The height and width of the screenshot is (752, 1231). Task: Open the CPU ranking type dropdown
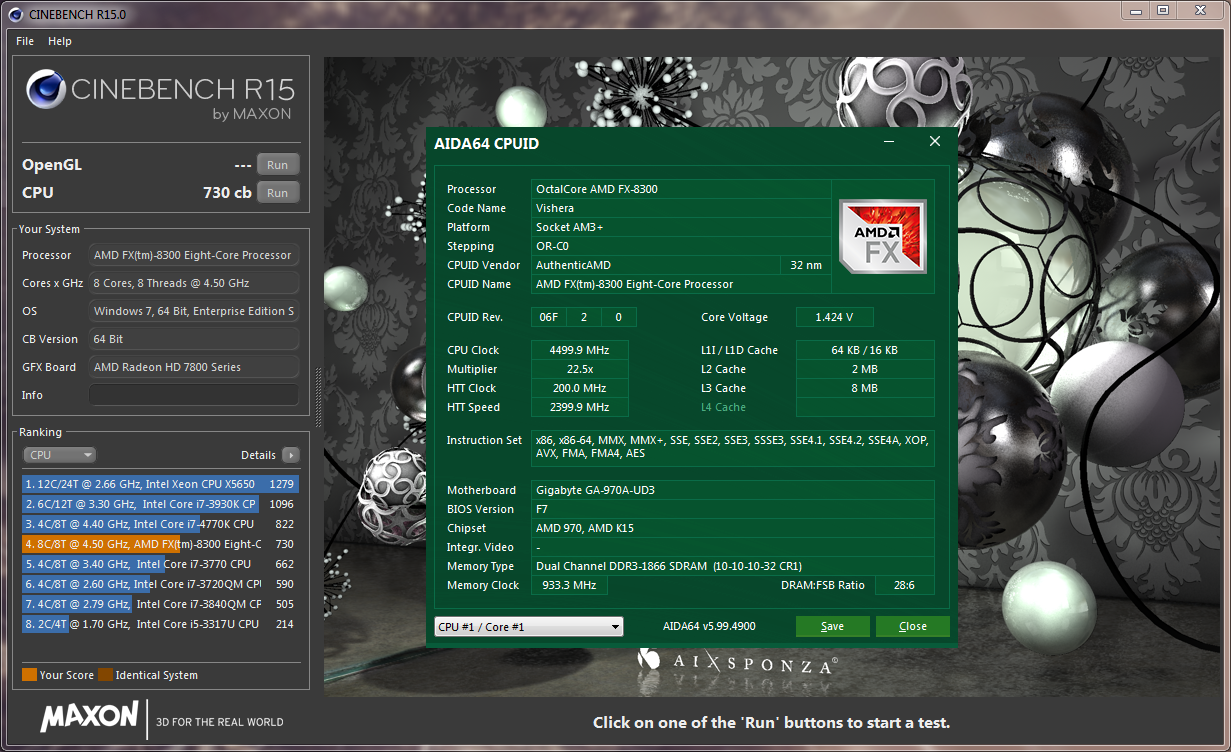click(60, 455)
